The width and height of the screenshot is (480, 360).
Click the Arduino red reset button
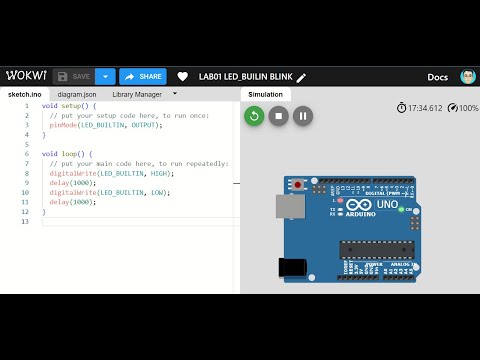coord(298,184)
